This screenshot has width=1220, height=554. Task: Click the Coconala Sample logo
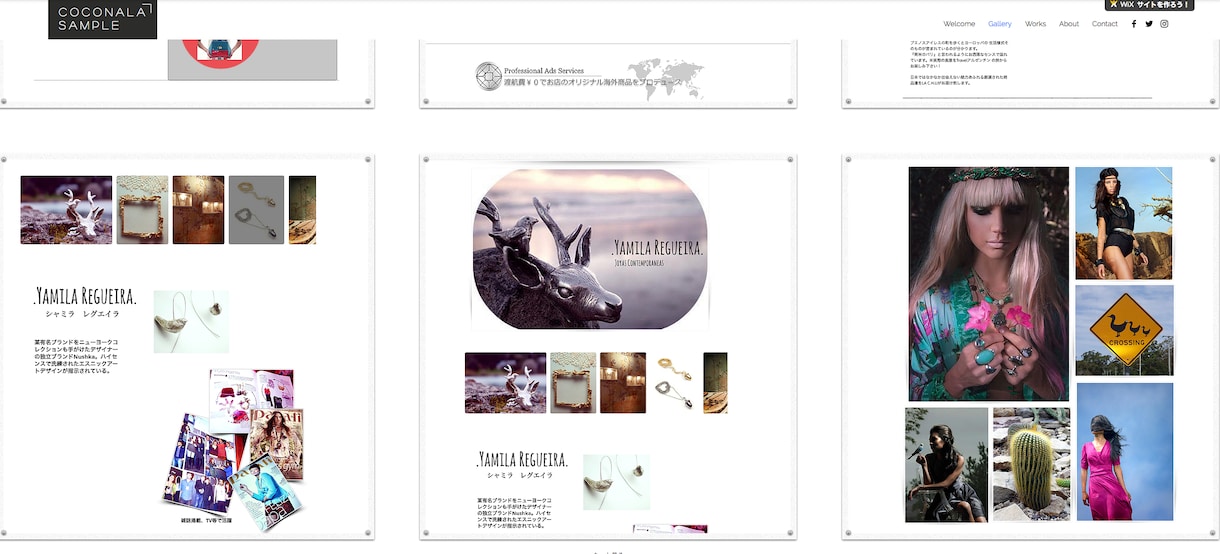coord(103,19)
